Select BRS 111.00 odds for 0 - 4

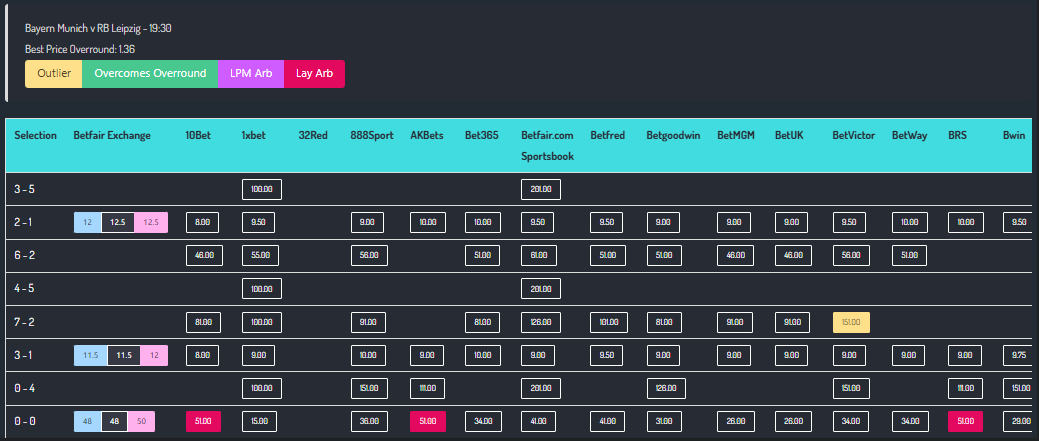(965, 388)
